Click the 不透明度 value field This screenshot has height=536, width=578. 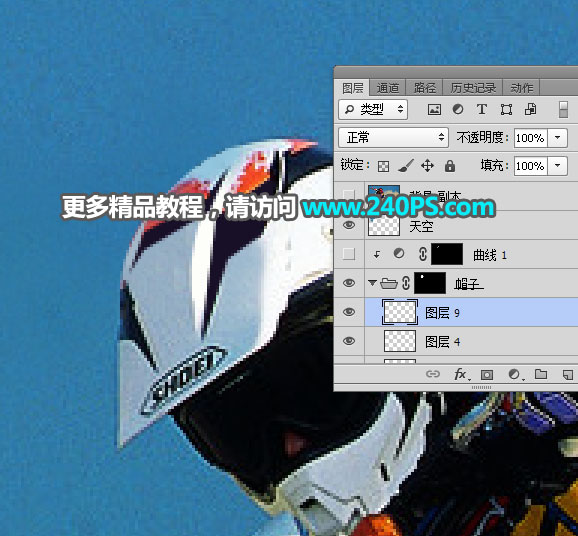coord(531,138)
